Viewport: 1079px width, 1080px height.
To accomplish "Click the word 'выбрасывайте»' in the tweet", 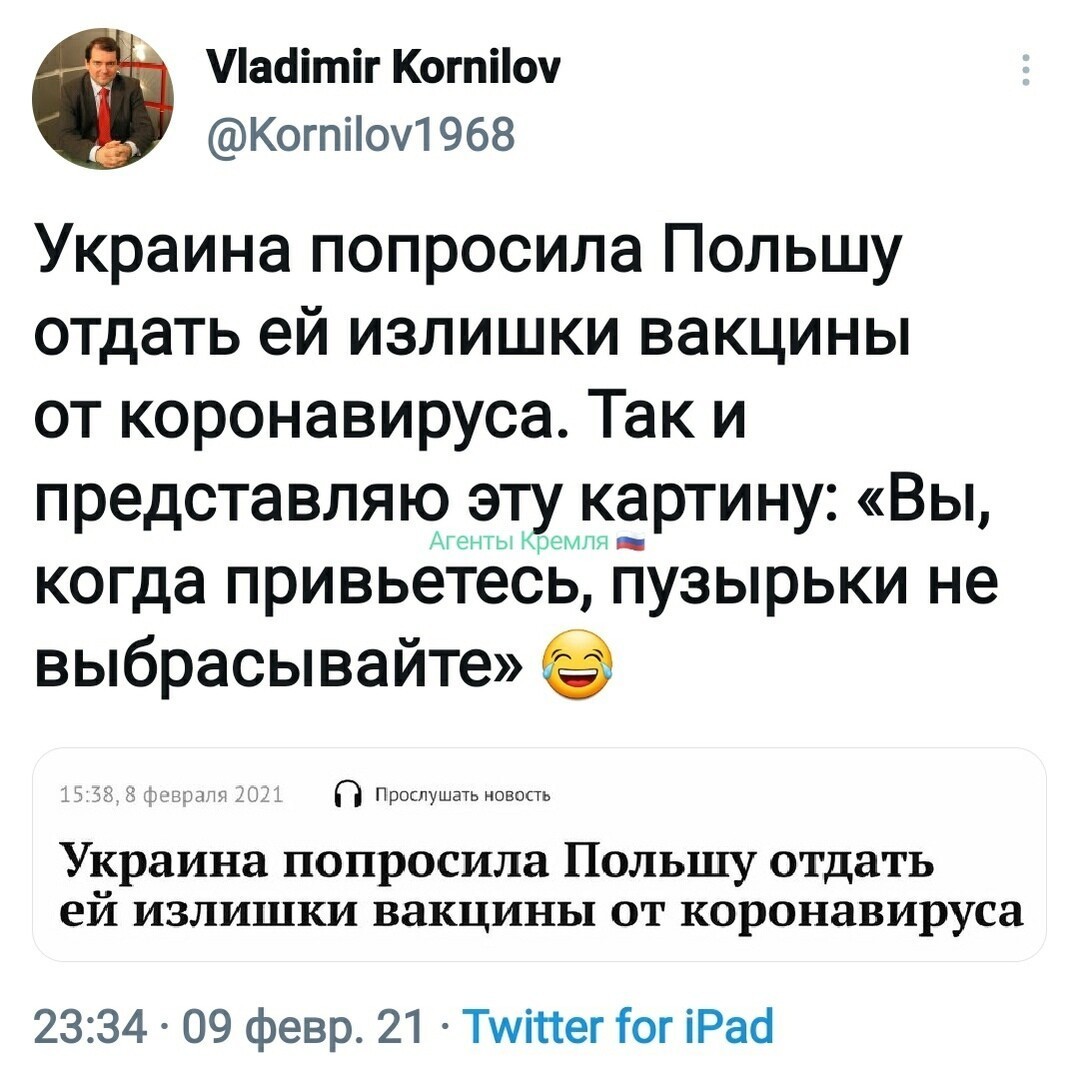I will coord(279,665).
